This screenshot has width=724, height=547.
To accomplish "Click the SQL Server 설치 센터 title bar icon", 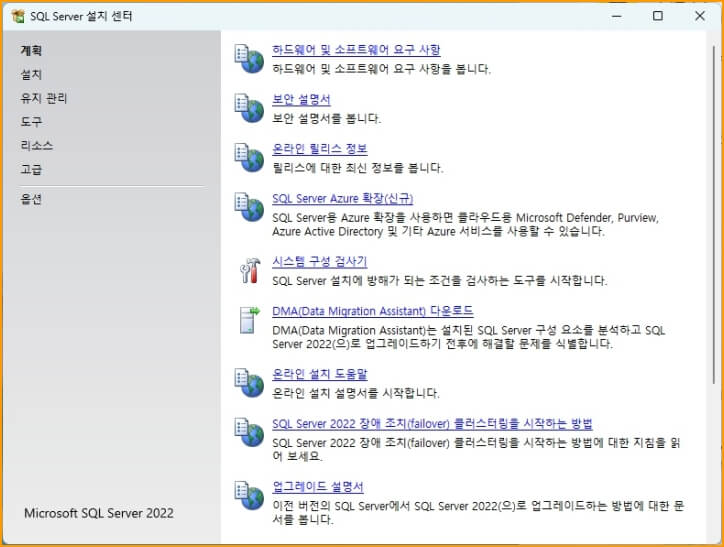I will pyautogui.click(x=18, y=16).
